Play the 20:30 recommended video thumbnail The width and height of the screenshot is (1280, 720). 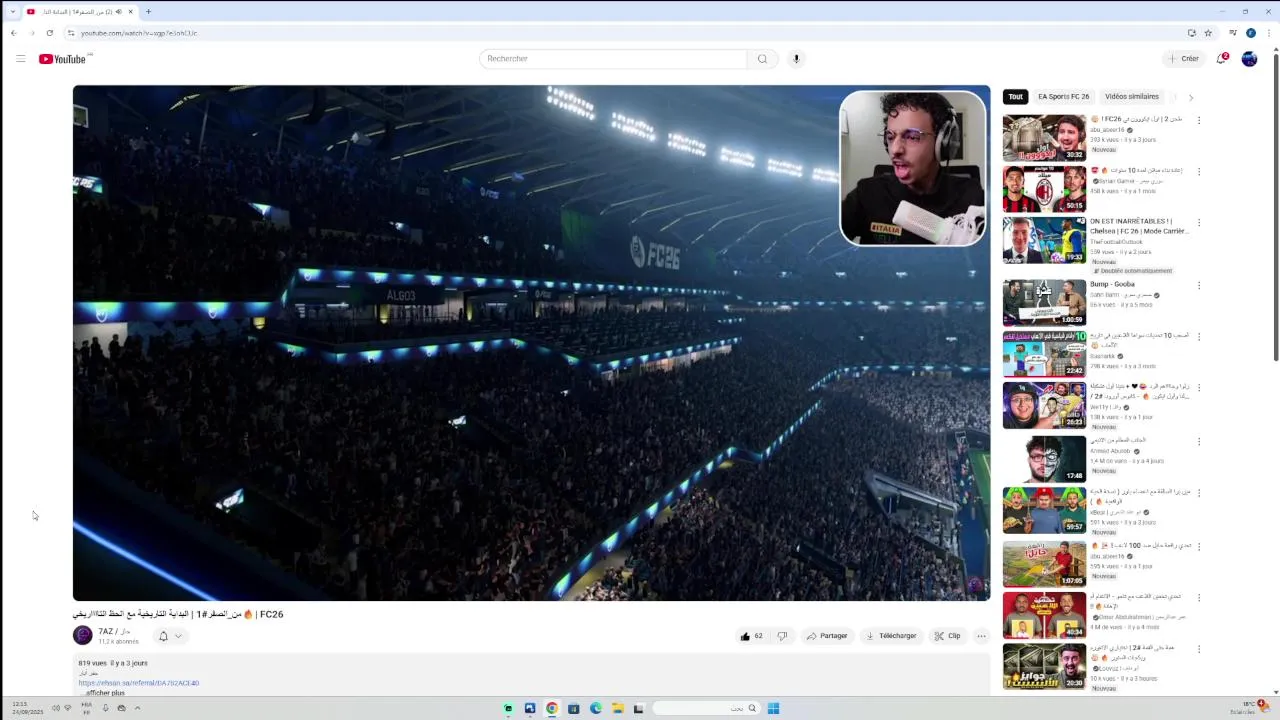[x=1044, y=666]
